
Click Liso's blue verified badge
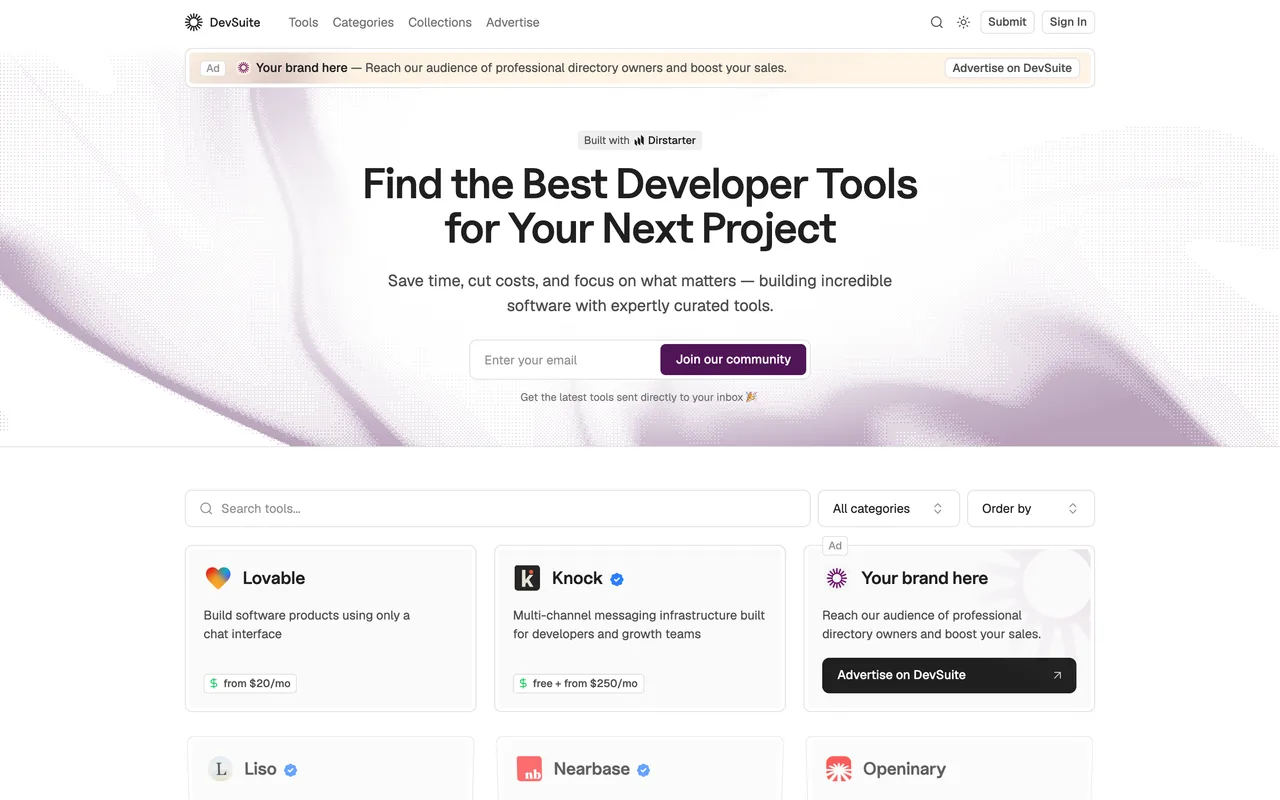(x=290, y=770)
